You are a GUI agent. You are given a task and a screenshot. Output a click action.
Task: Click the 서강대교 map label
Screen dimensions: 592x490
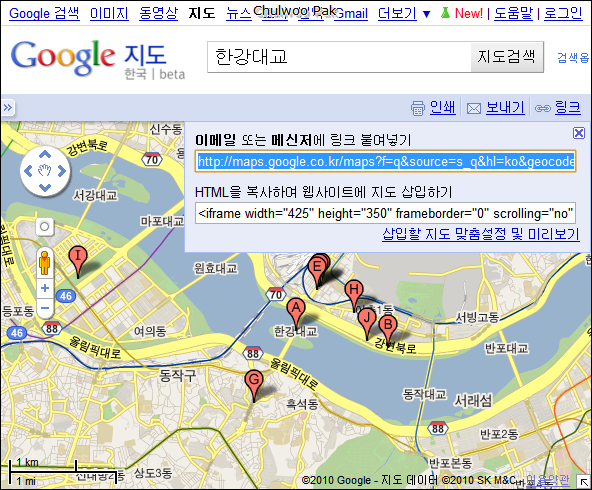tap(95, 195)
